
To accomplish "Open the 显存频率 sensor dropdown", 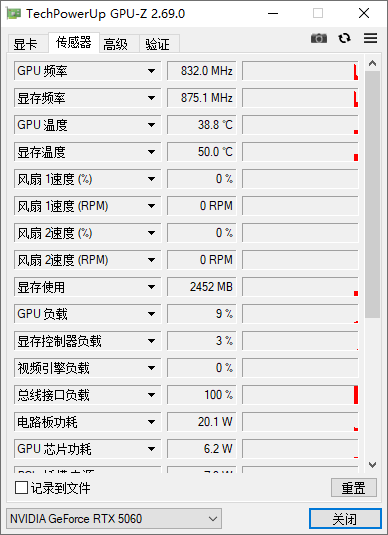I will 151,98.
